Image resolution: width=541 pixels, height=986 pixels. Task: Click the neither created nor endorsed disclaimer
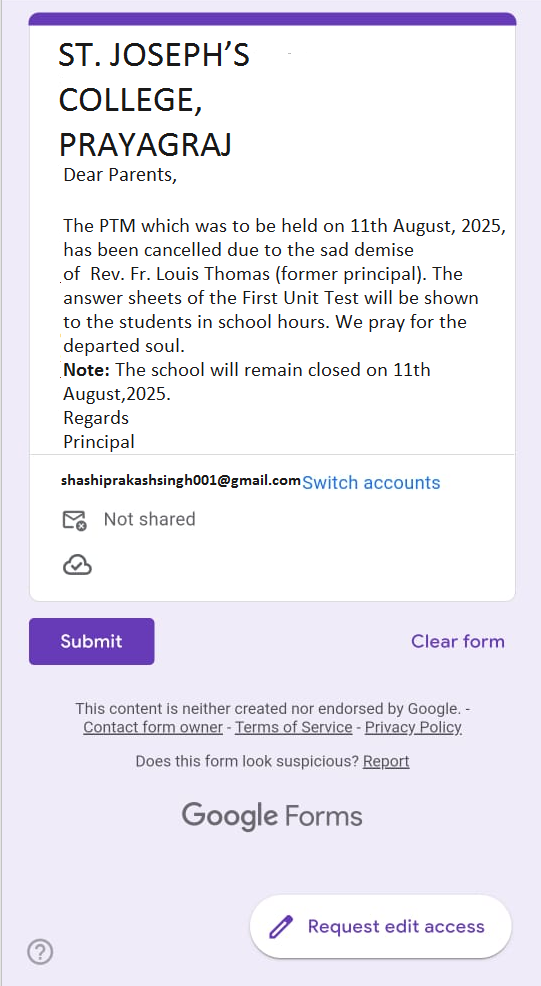pos(272,709)
